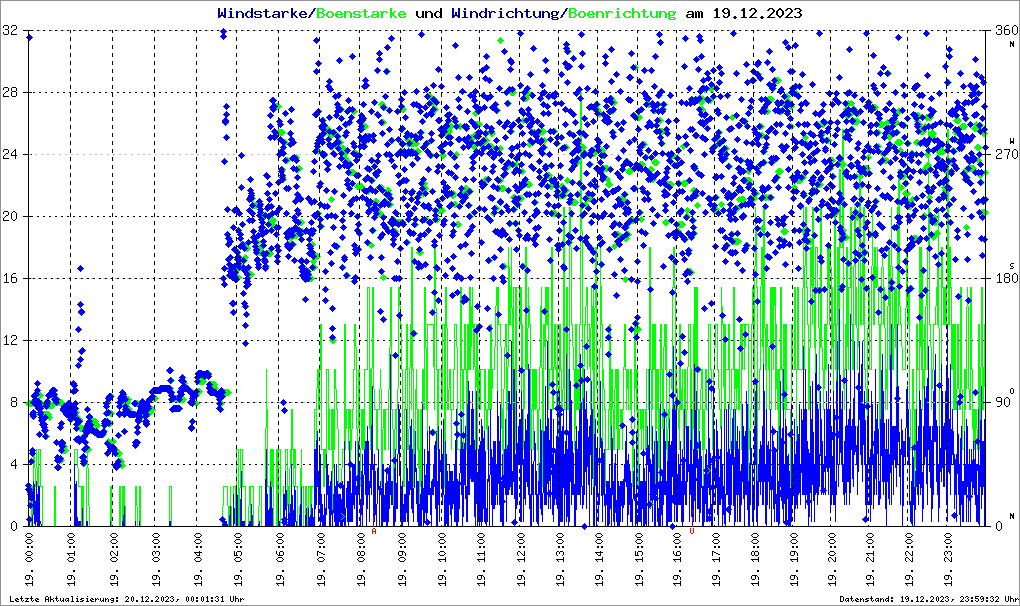This screenshot has height=606, width=1020.
Task: Click the left axis value "12"
Action: (10, 340)
